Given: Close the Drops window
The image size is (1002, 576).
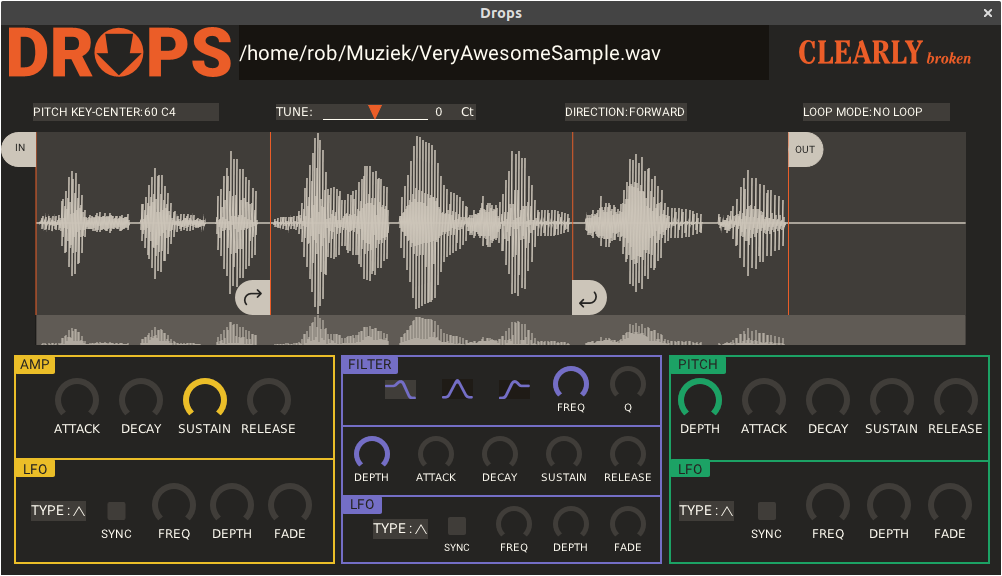Looking at the screenshot, I should tap(987, 13).
